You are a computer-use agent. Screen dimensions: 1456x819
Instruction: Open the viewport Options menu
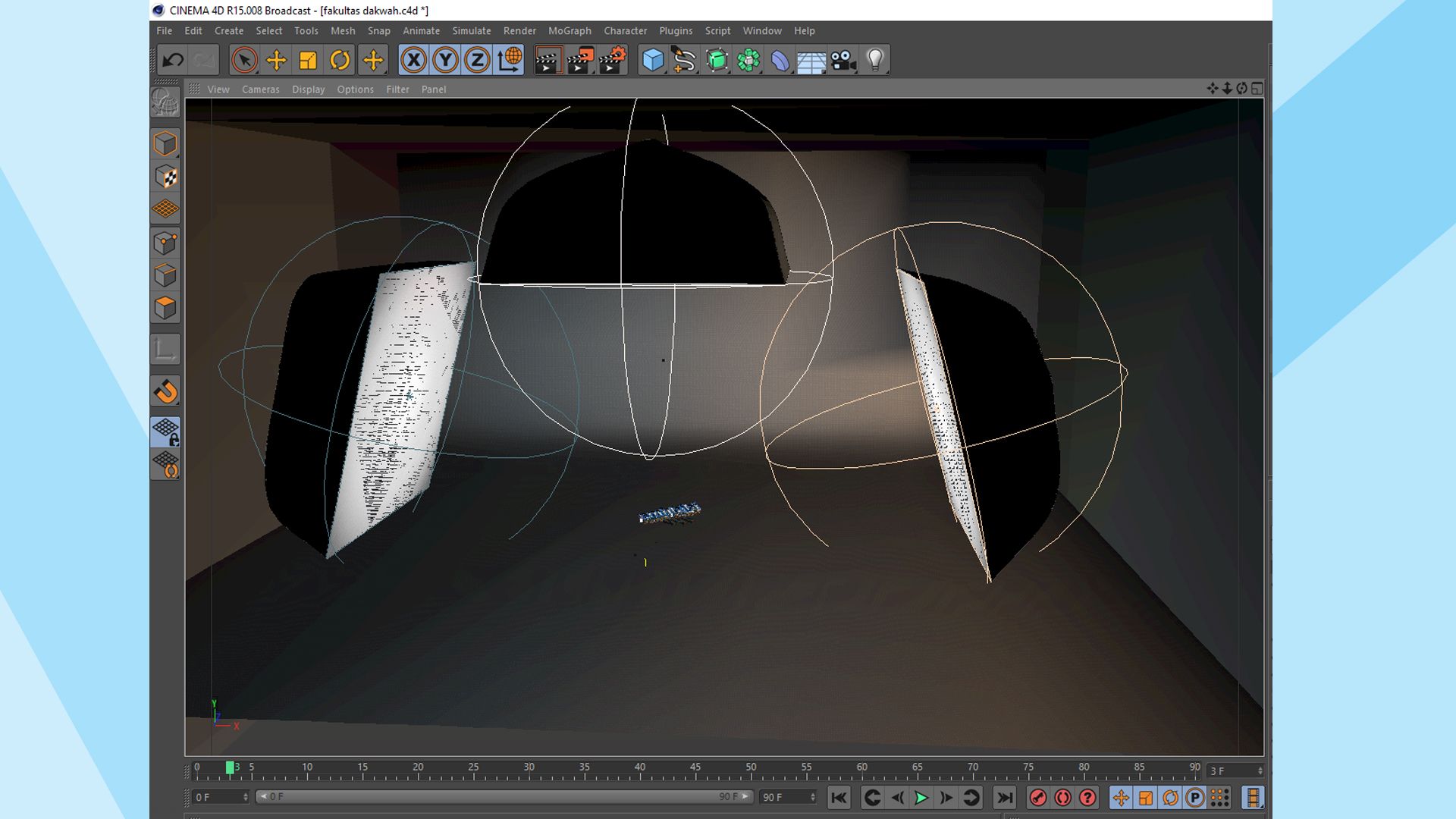point(356,89)
